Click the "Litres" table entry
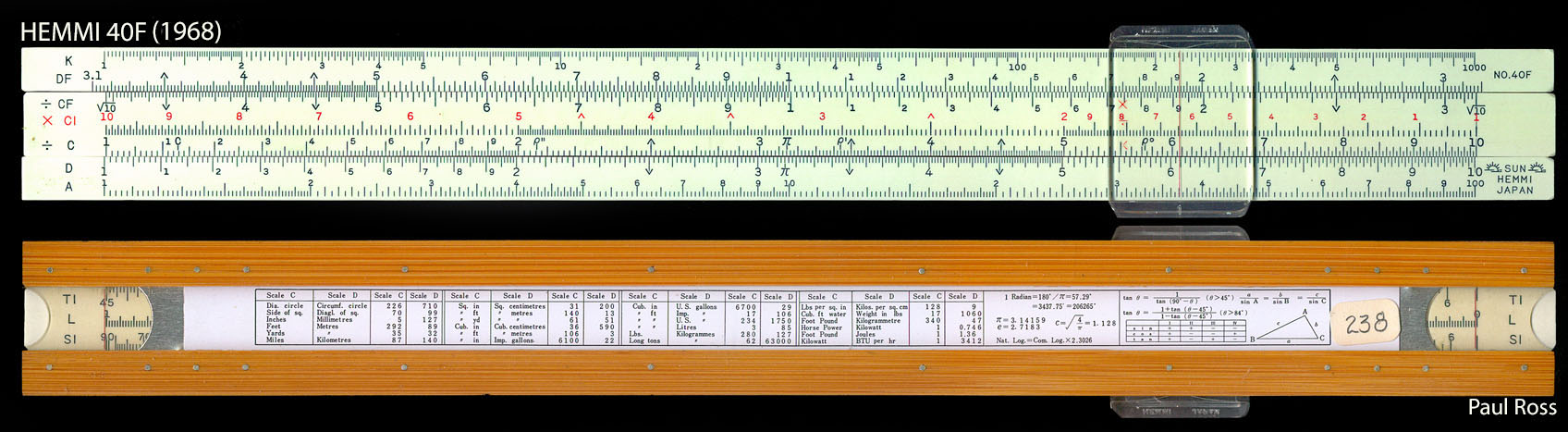 686,327
